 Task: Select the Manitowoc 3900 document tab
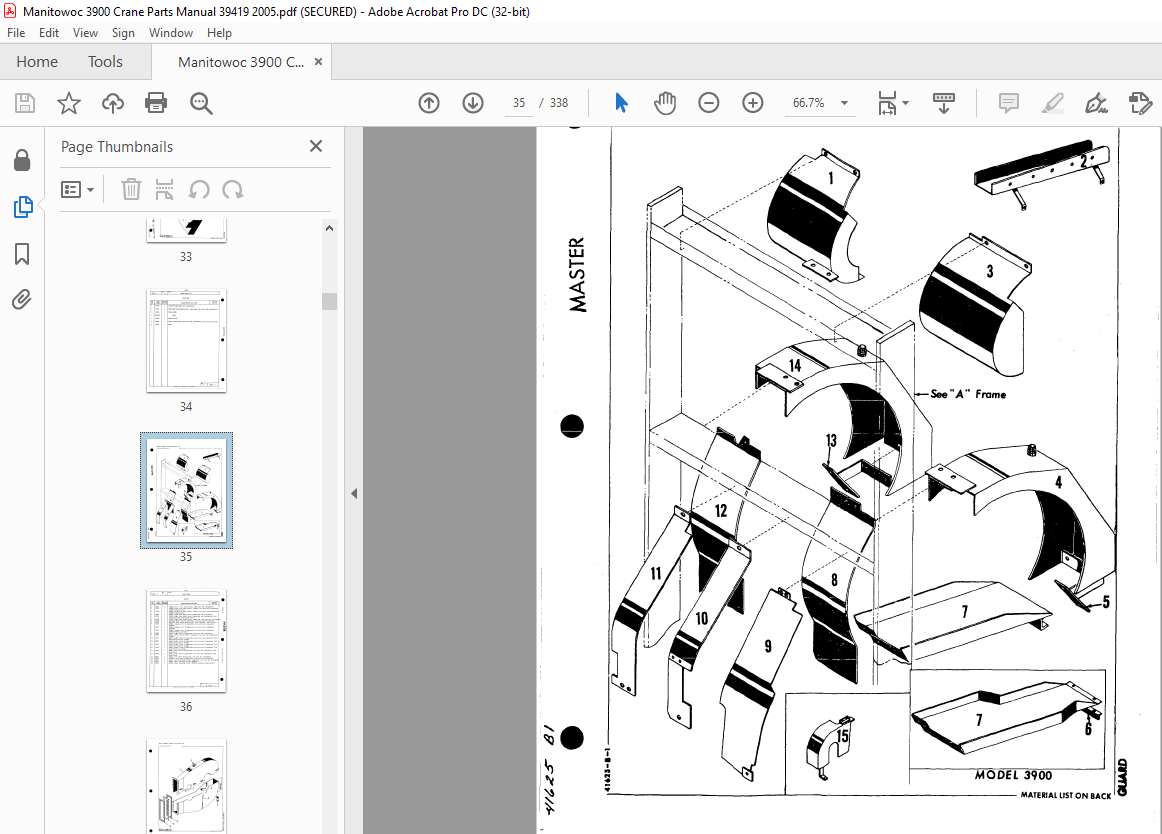click(241, 62)
